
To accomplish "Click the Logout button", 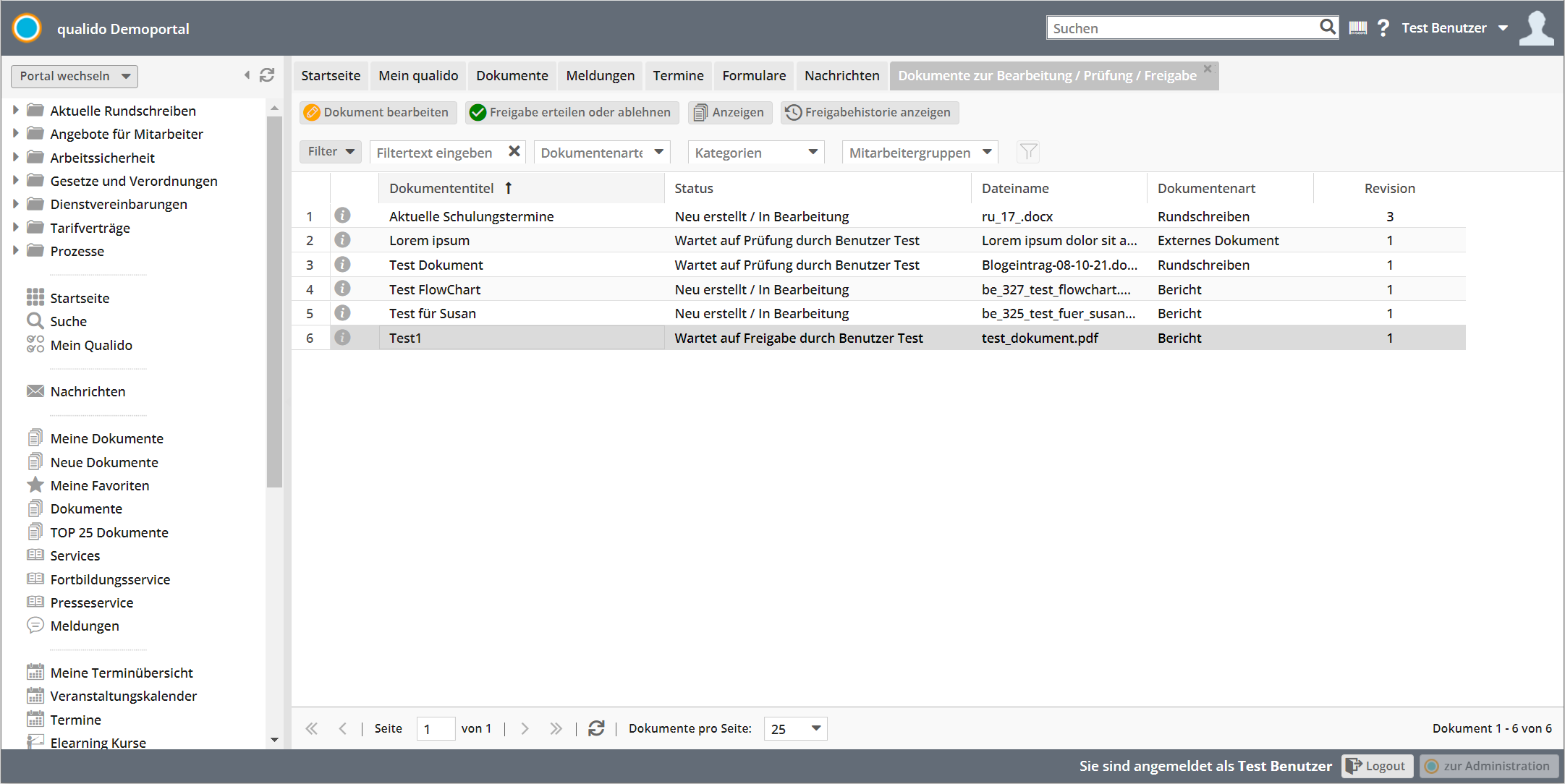I will pos(1376,766).
